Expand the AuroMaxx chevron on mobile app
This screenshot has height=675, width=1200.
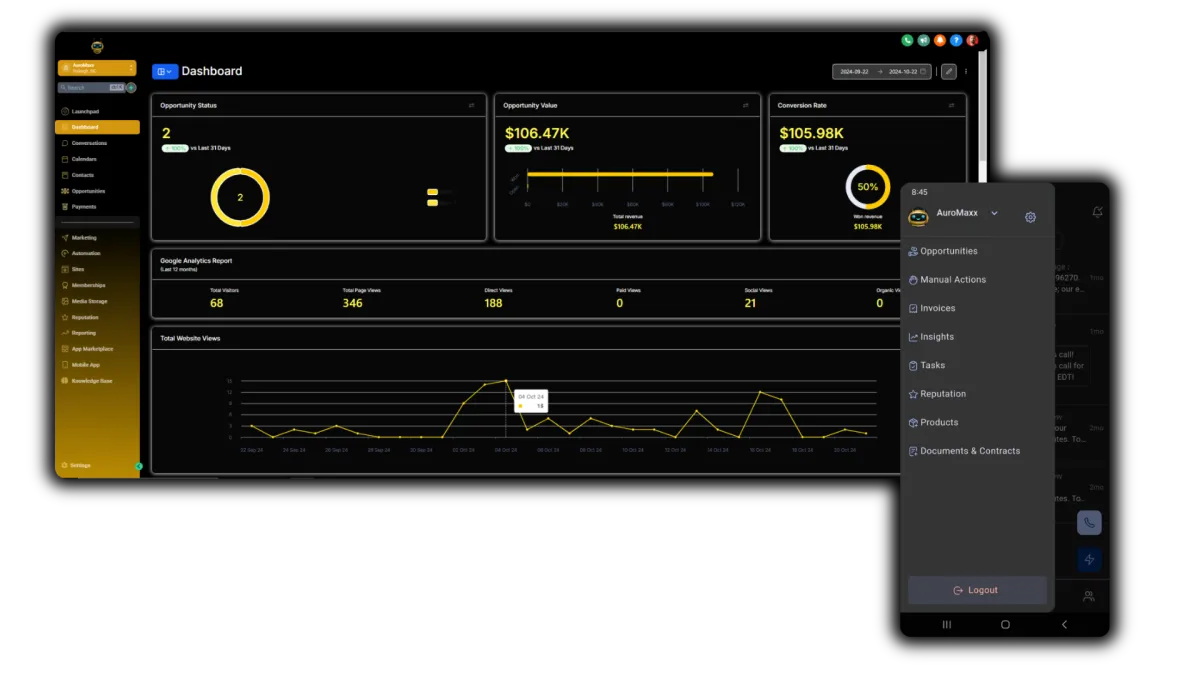[x=994, y=213]
